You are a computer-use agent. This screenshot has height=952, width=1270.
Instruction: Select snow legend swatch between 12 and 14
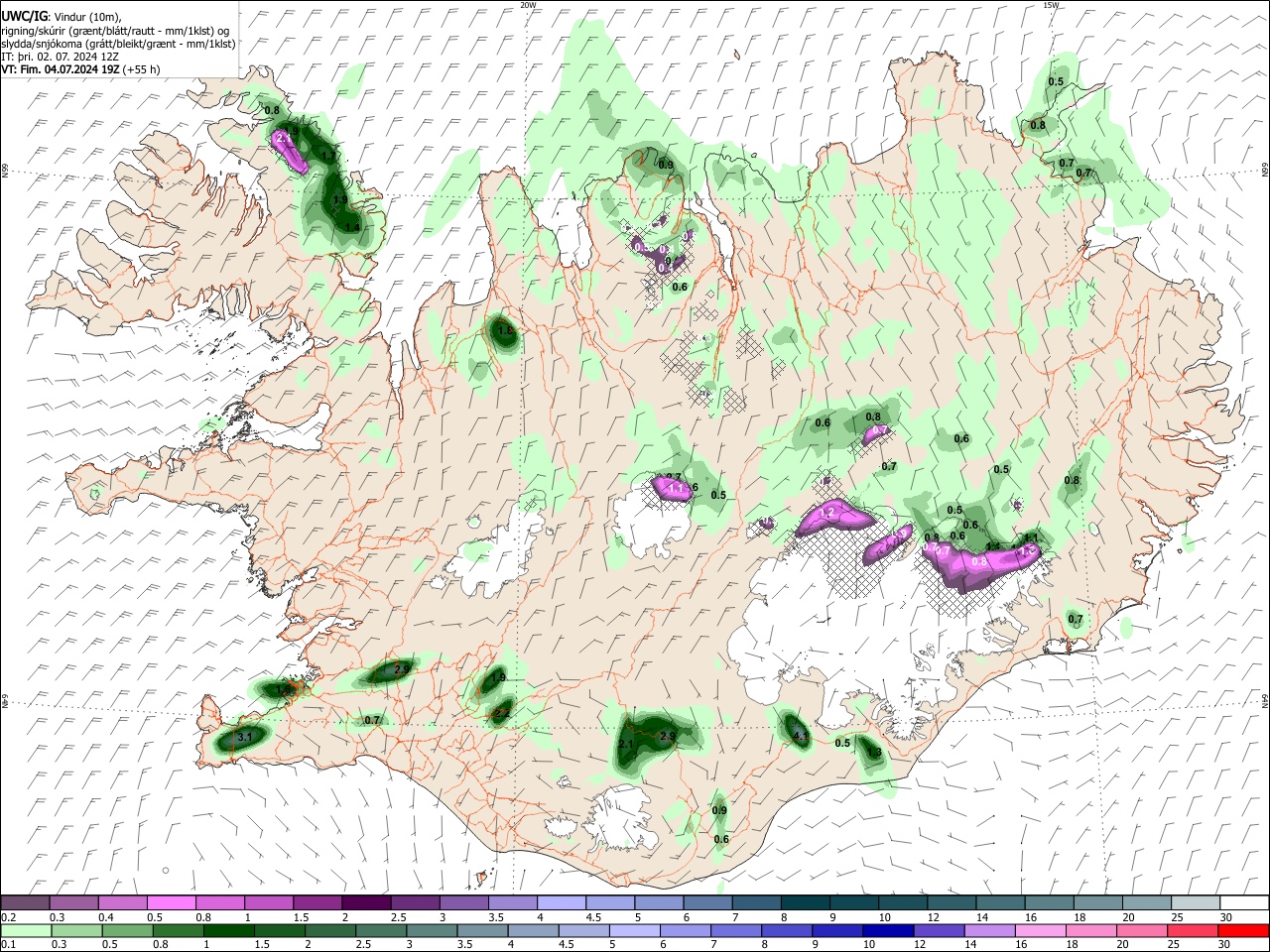(951, 902)
